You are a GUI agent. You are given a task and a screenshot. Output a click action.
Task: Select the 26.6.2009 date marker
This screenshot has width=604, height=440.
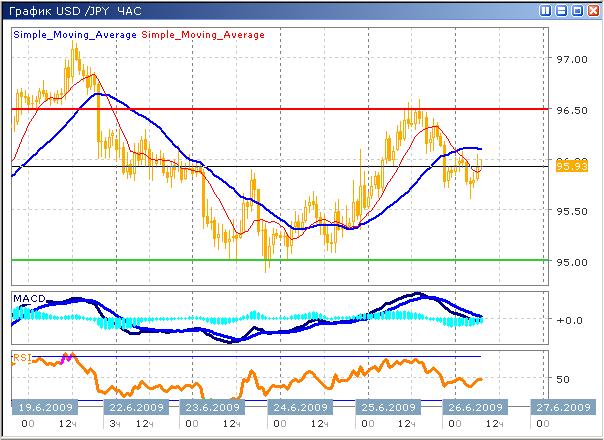click(x=472, y=408)
